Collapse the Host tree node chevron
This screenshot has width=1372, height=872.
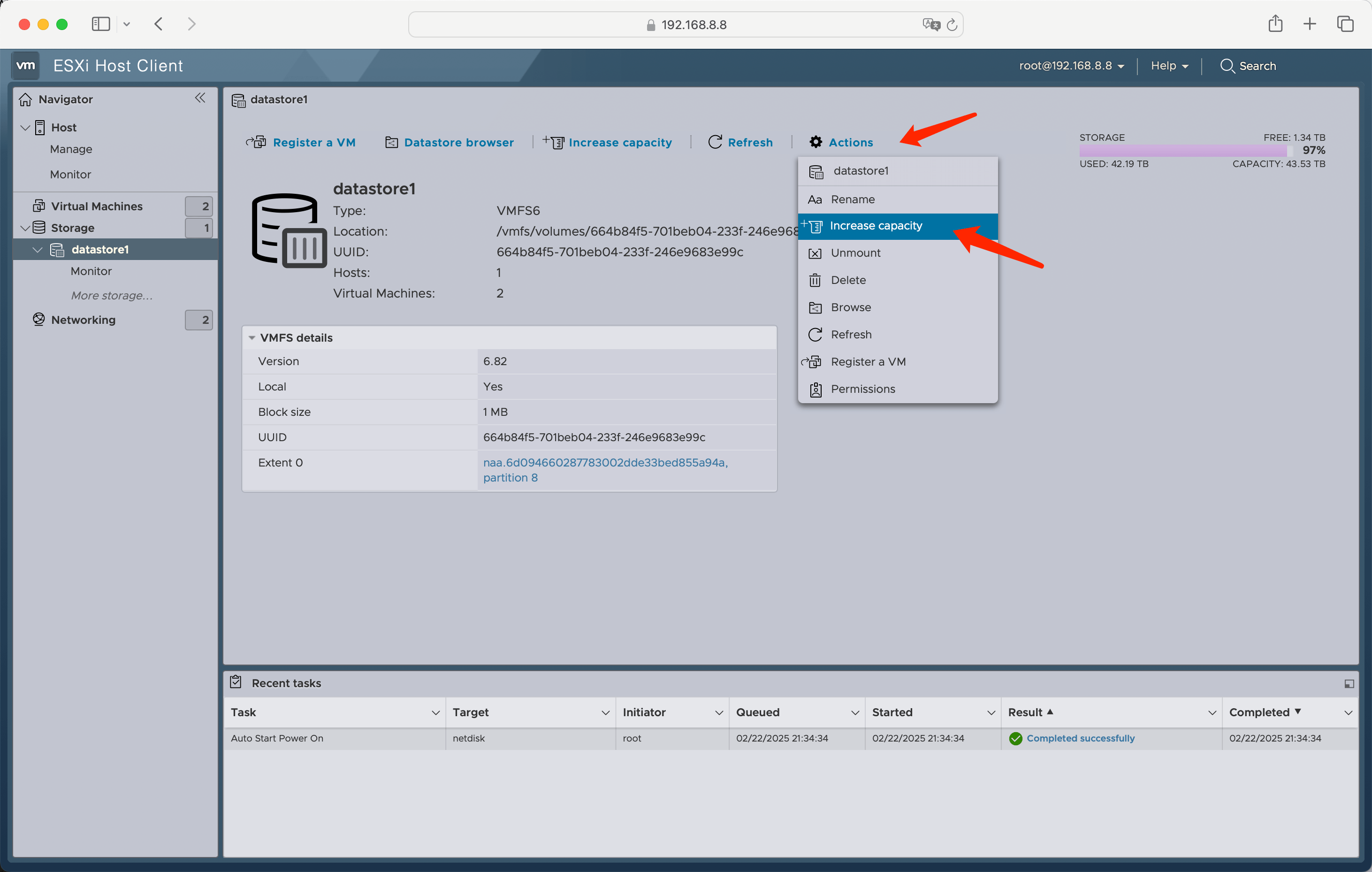coord(25,127)
